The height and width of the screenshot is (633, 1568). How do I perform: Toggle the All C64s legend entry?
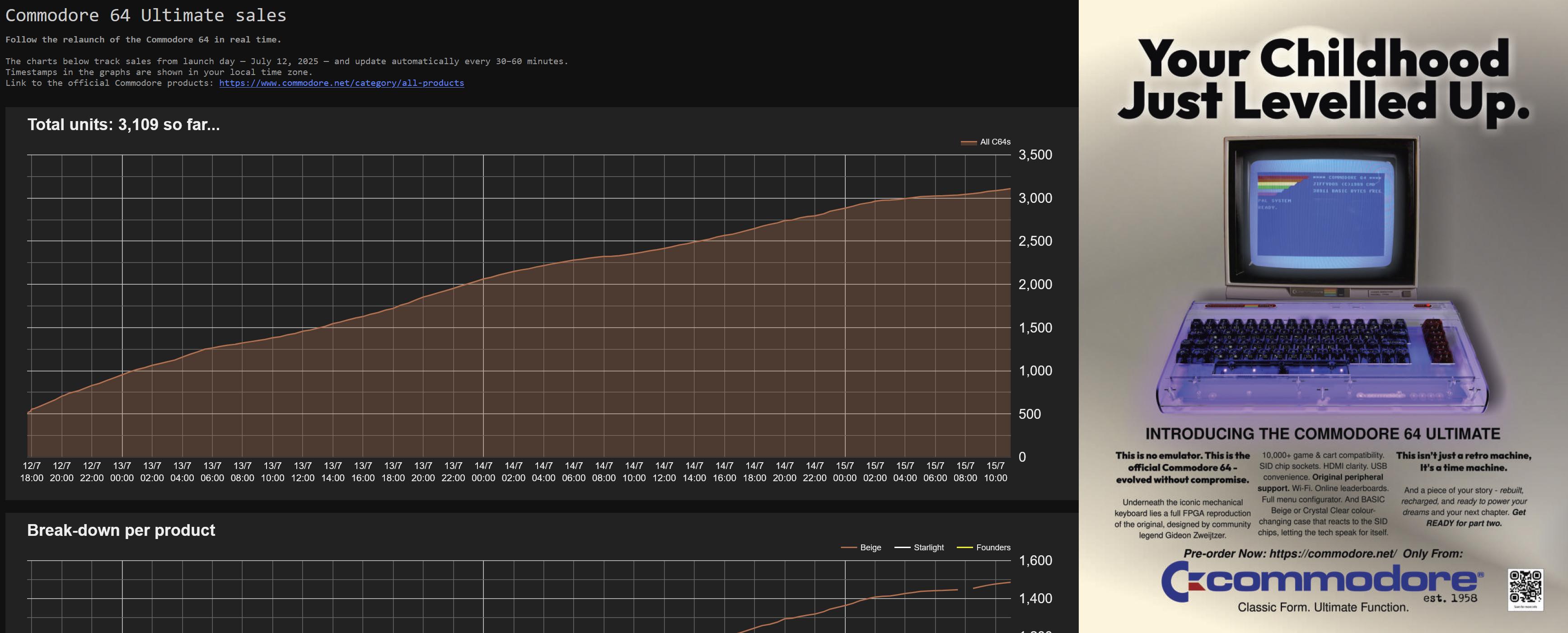(986, 142)
